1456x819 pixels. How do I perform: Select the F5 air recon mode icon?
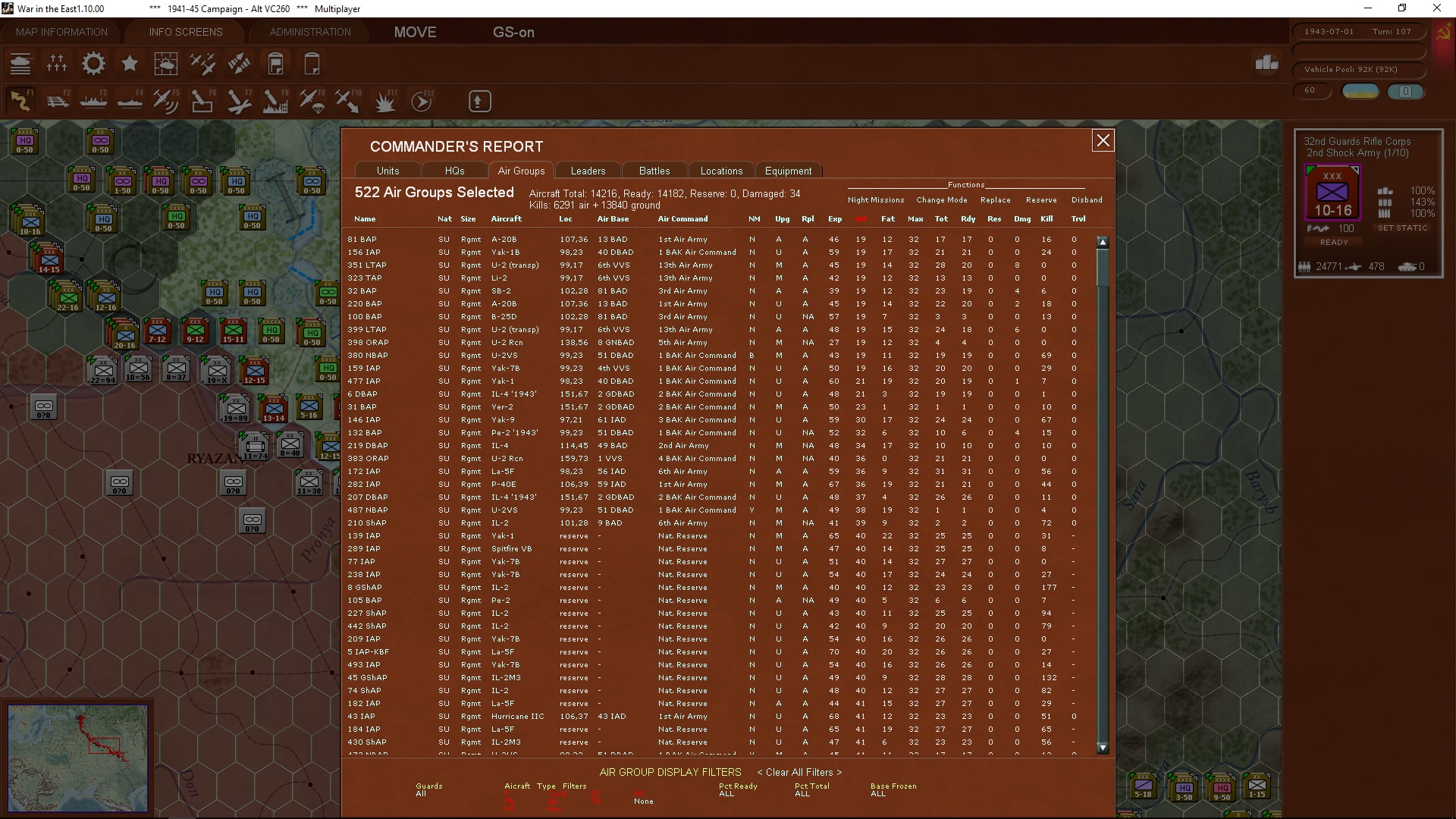pyautogui.click(x=165, y=101)
